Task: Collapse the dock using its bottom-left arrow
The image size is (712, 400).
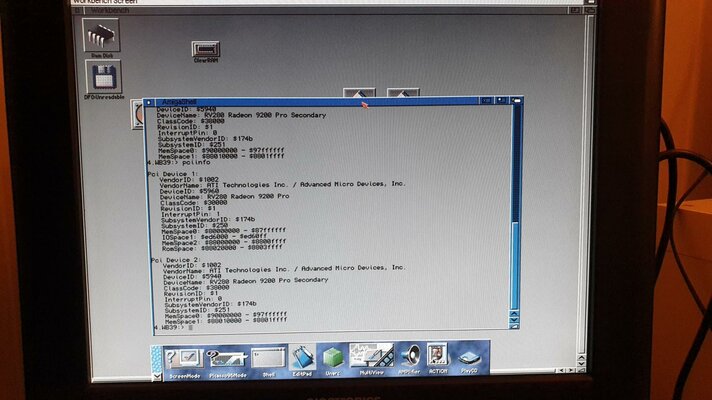Action: [x=156, y=376]
